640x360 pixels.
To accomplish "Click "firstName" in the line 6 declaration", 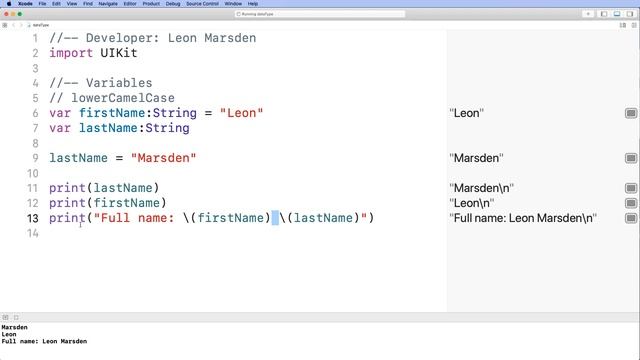I will click(111, 113).
